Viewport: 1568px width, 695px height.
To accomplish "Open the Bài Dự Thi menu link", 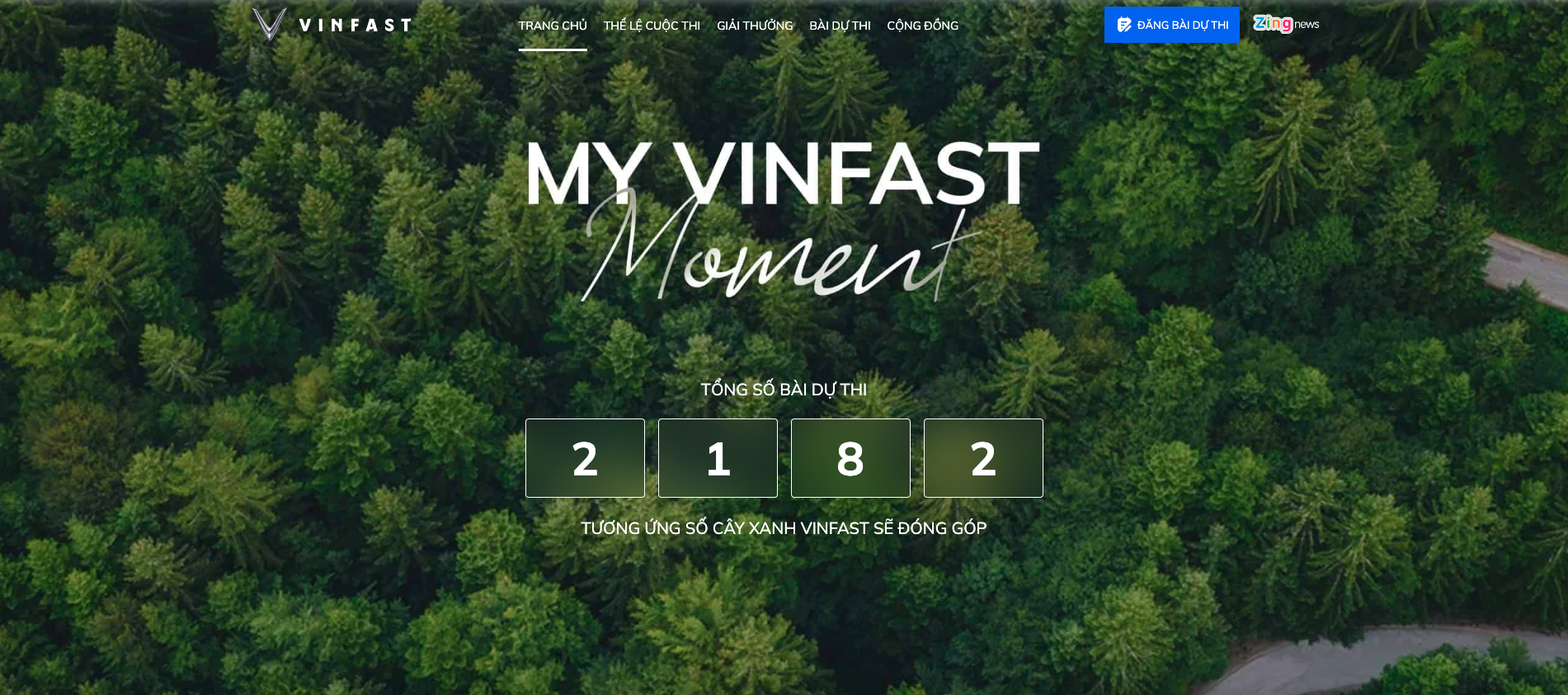I will coord(840,26).
